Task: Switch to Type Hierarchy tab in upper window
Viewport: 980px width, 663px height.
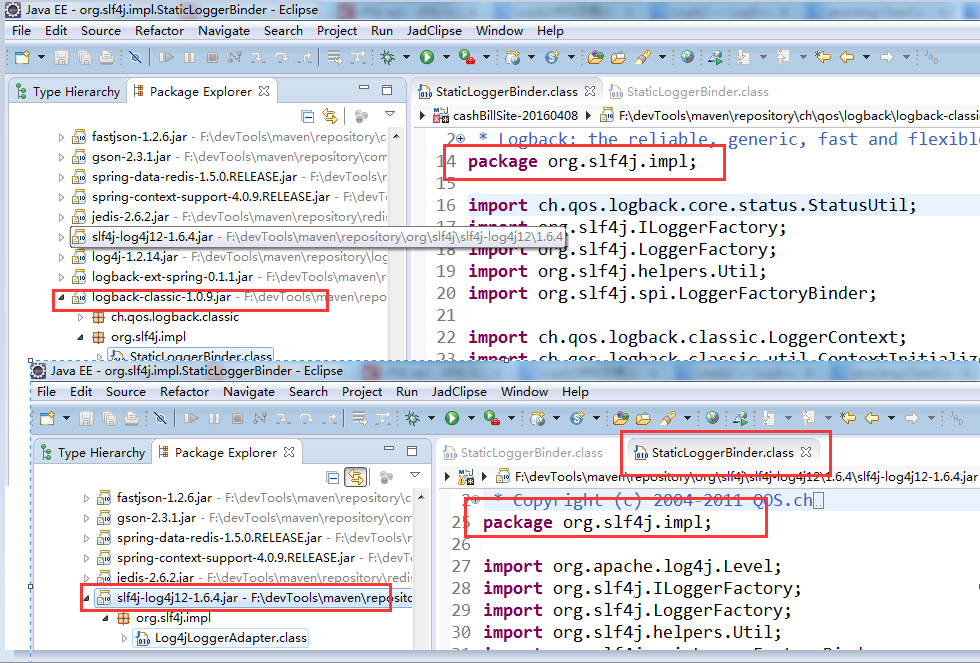Action: [x=68, y=92]
